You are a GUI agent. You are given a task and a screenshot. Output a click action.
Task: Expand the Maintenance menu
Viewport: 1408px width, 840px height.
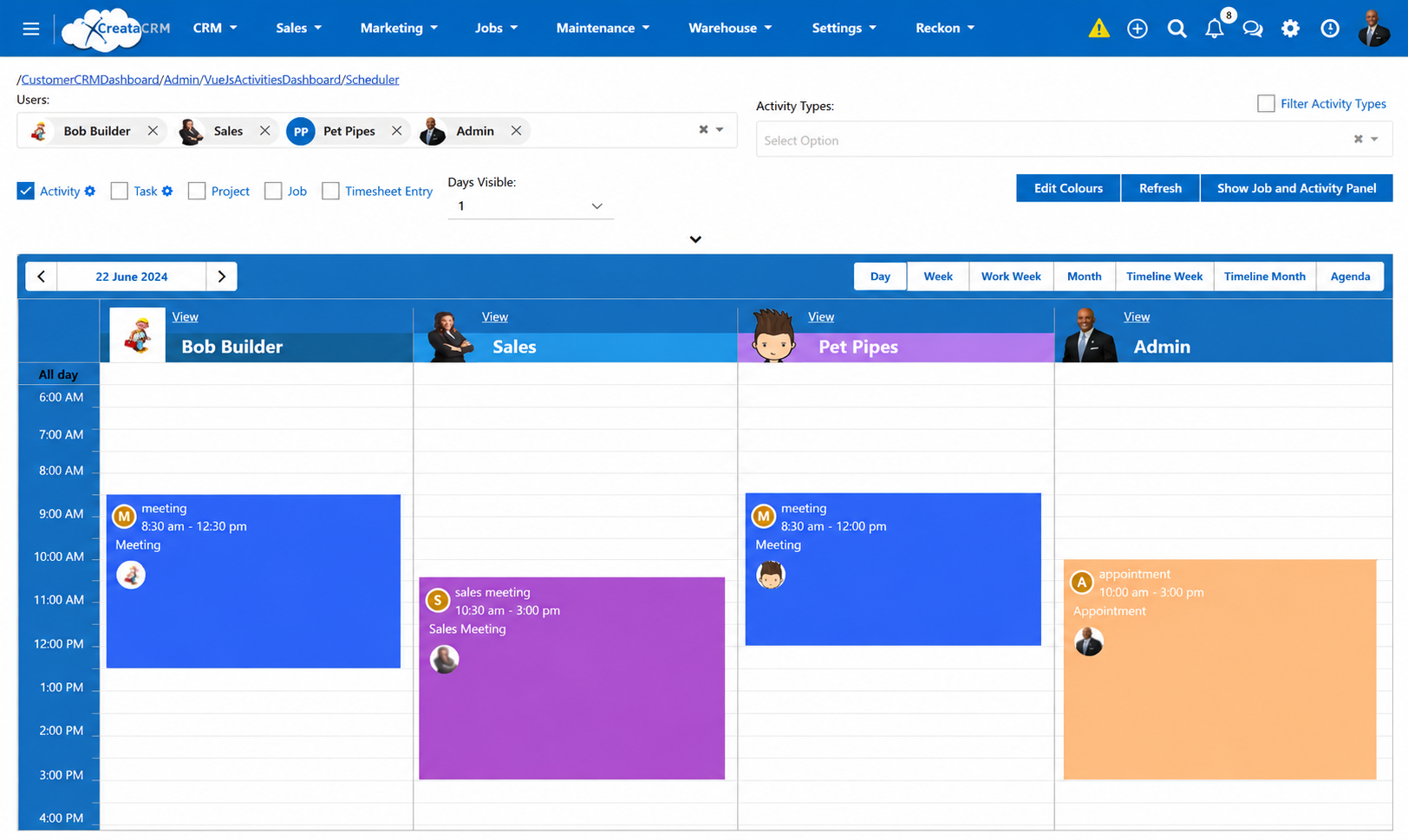click(x=603, y=28)
